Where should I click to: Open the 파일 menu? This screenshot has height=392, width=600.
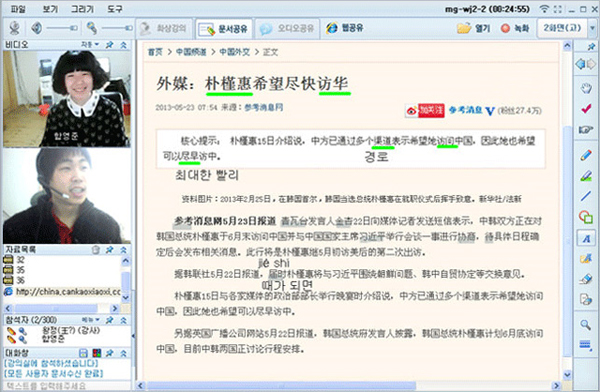tap(18, 8)
